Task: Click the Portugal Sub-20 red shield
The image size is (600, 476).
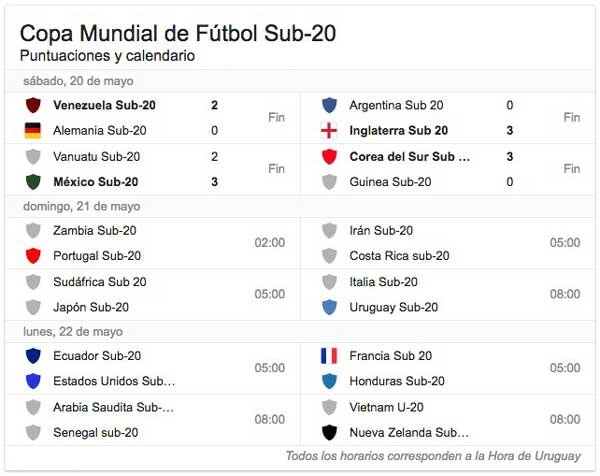Action: click(33, 256)
